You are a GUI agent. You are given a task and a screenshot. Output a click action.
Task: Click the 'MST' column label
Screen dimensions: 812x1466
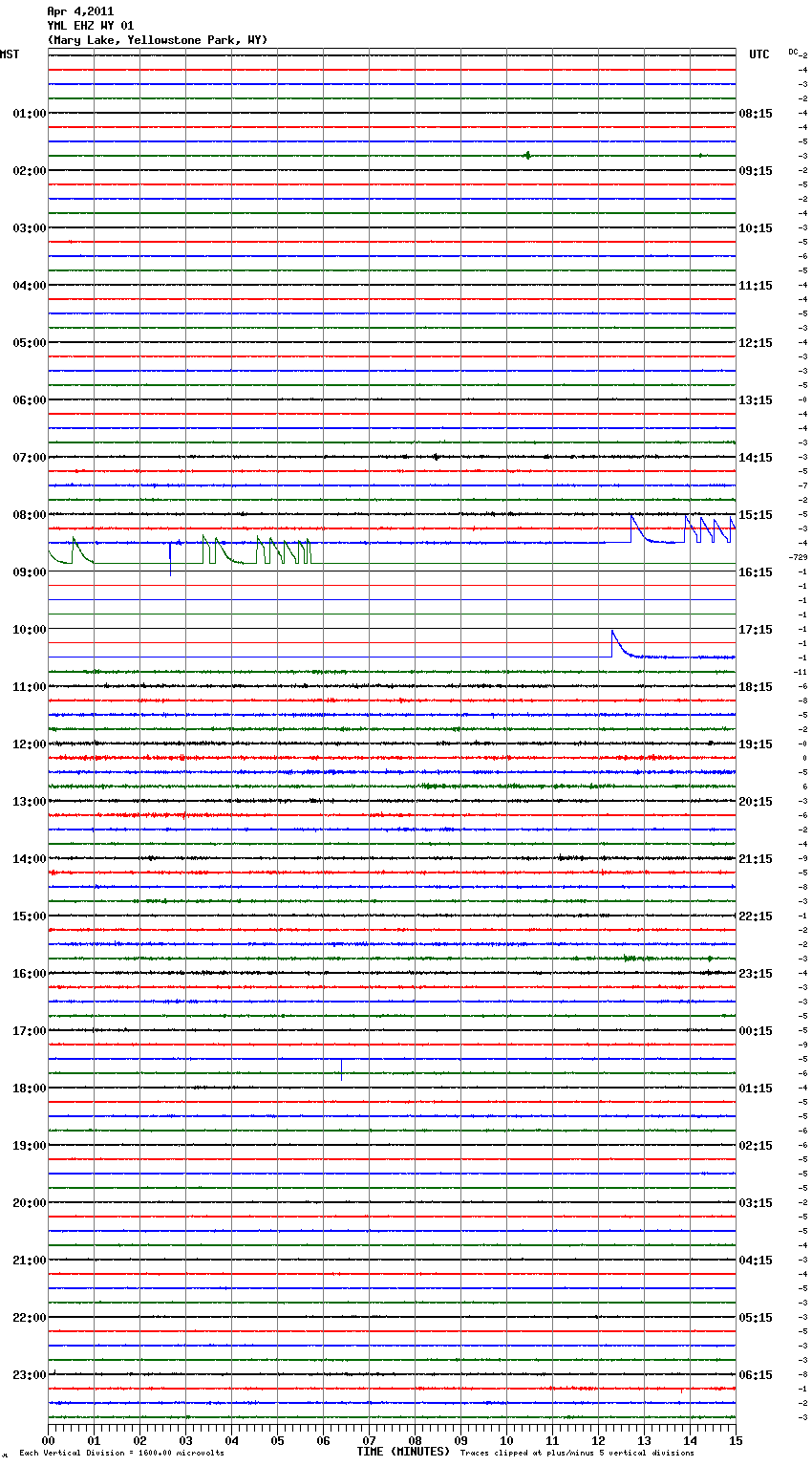coord(10,54)
